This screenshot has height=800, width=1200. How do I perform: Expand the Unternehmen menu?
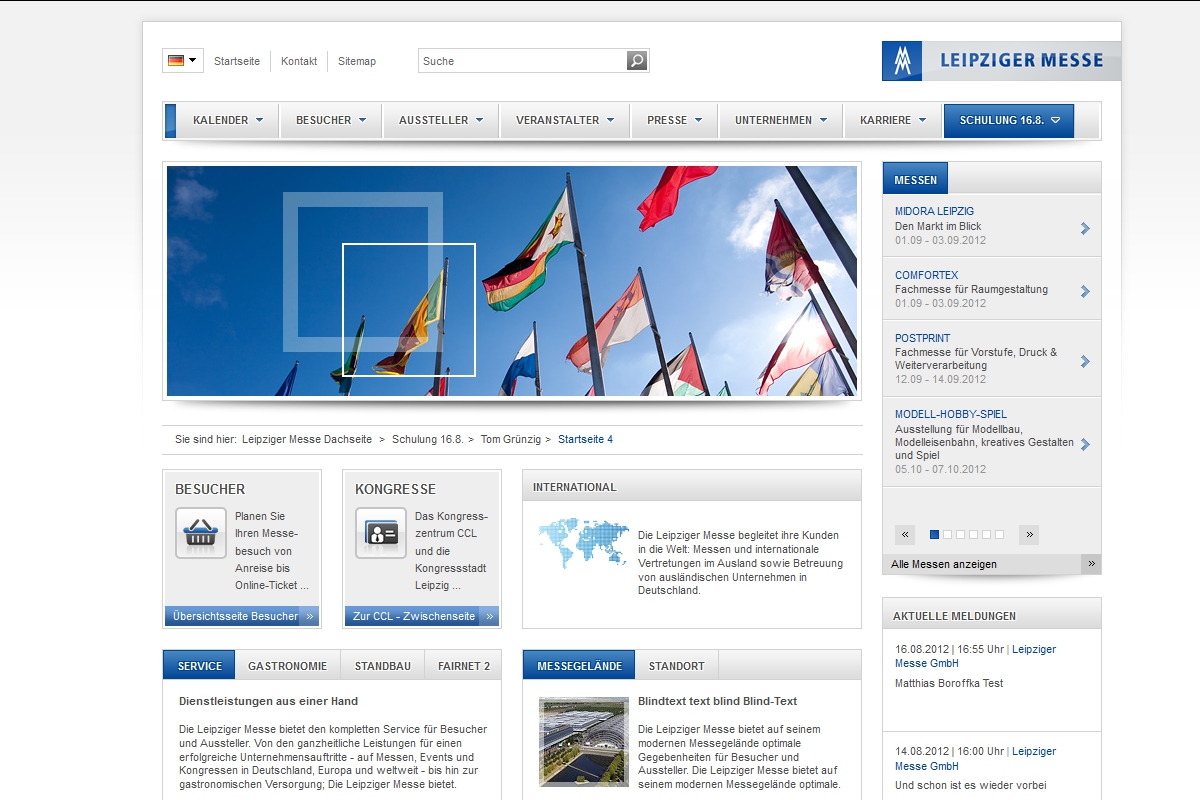(781, 120)
